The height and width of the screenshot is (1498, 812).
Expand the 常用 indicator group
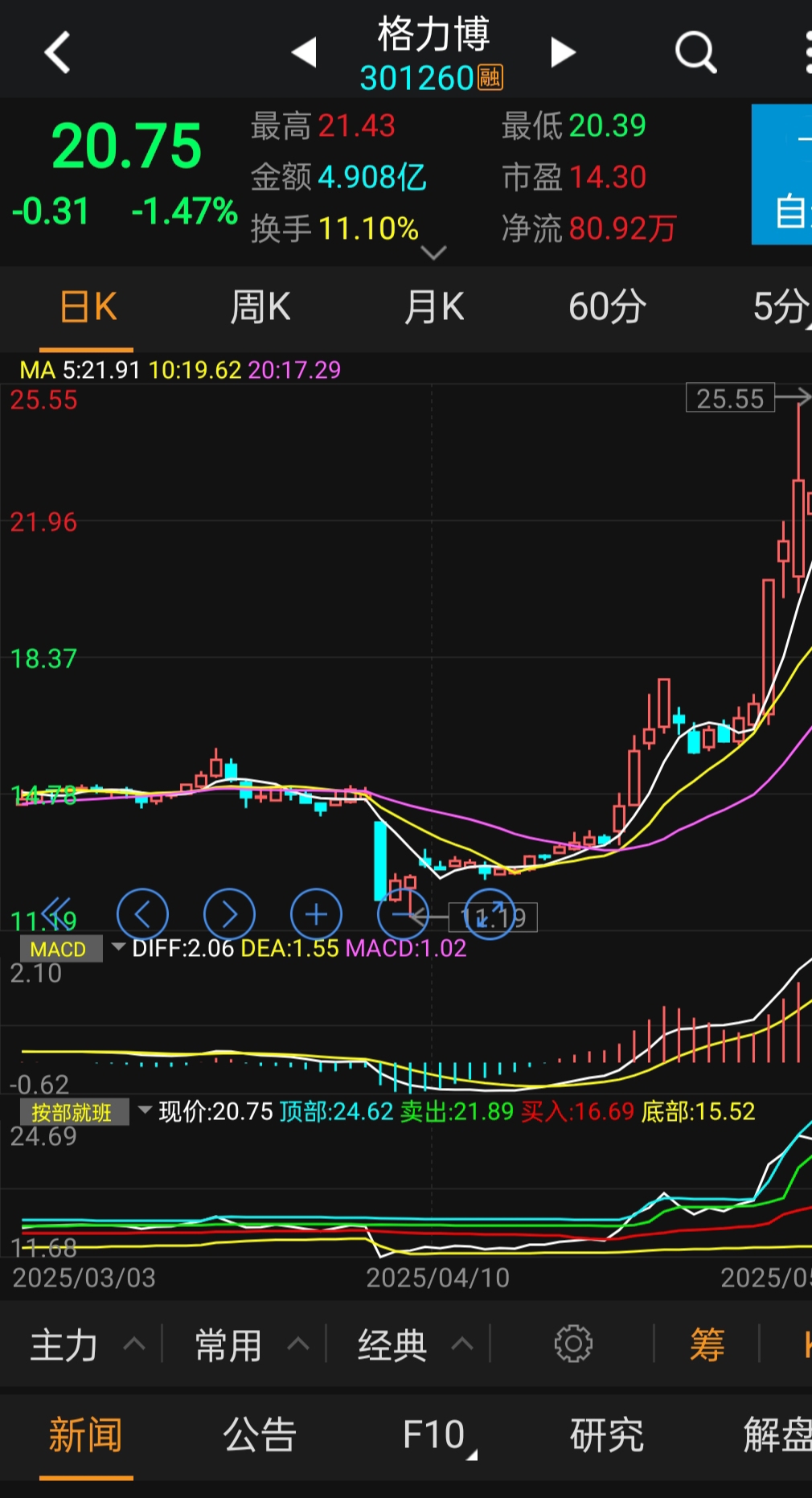251,1344
